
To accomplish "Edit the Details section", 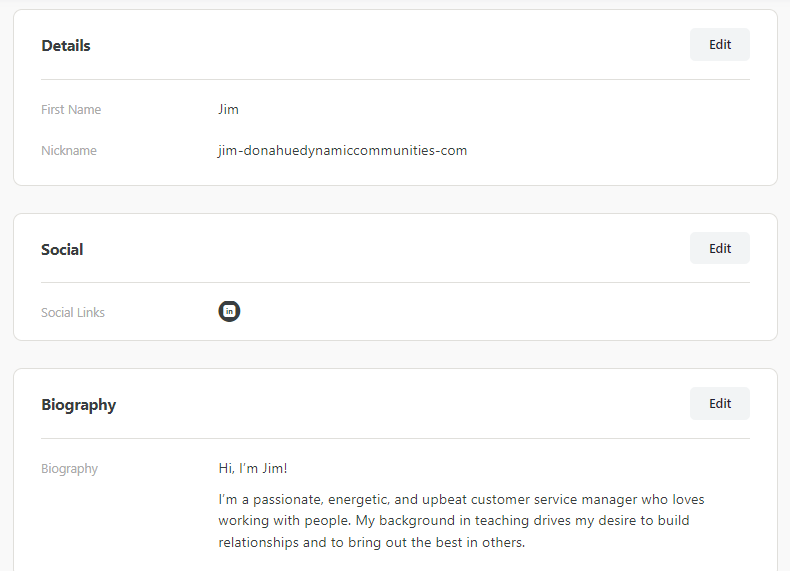I will coord(719,44).
